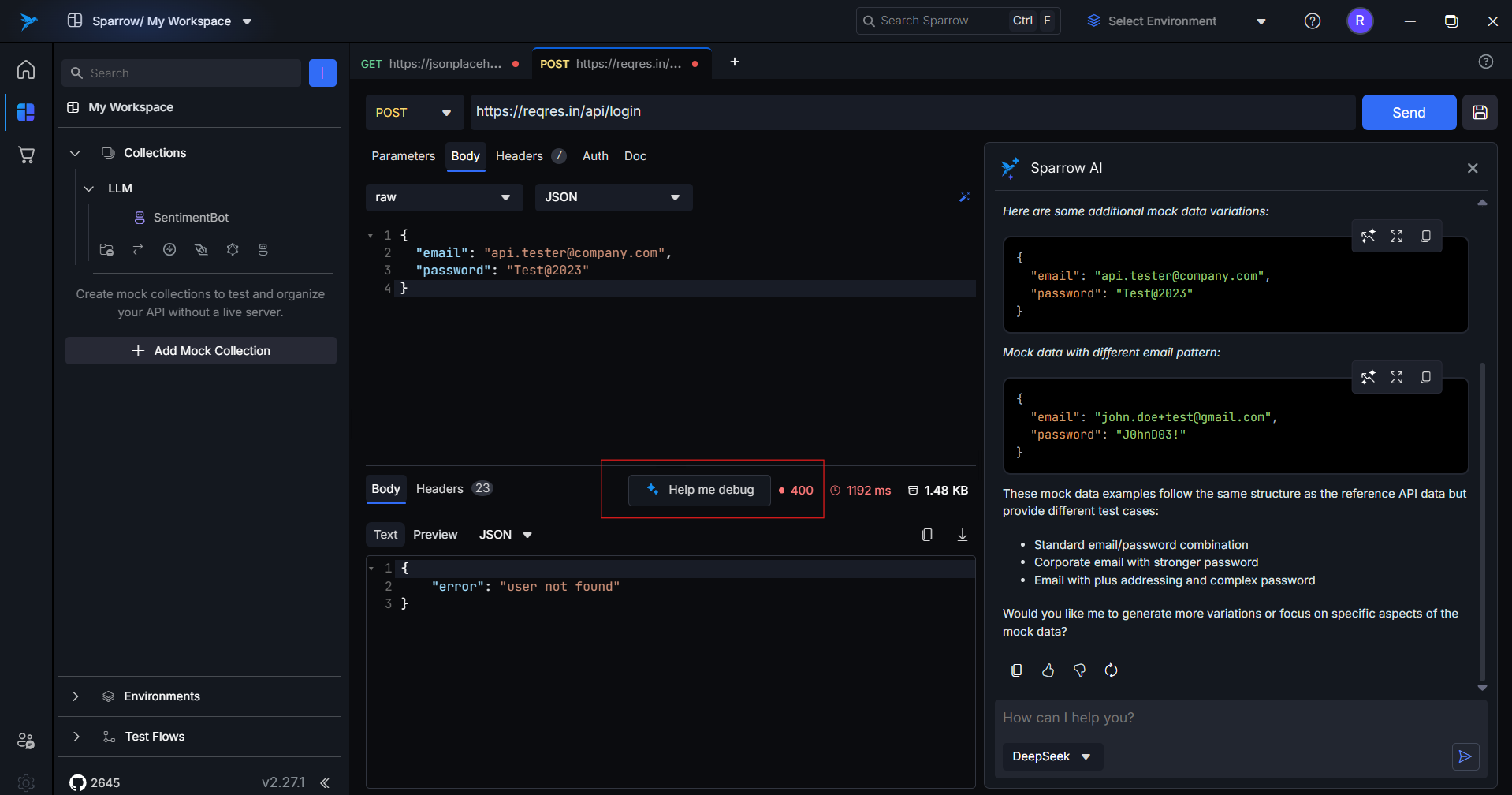
Task: Open help icon beside the tabs
Action: [1486, 62]
